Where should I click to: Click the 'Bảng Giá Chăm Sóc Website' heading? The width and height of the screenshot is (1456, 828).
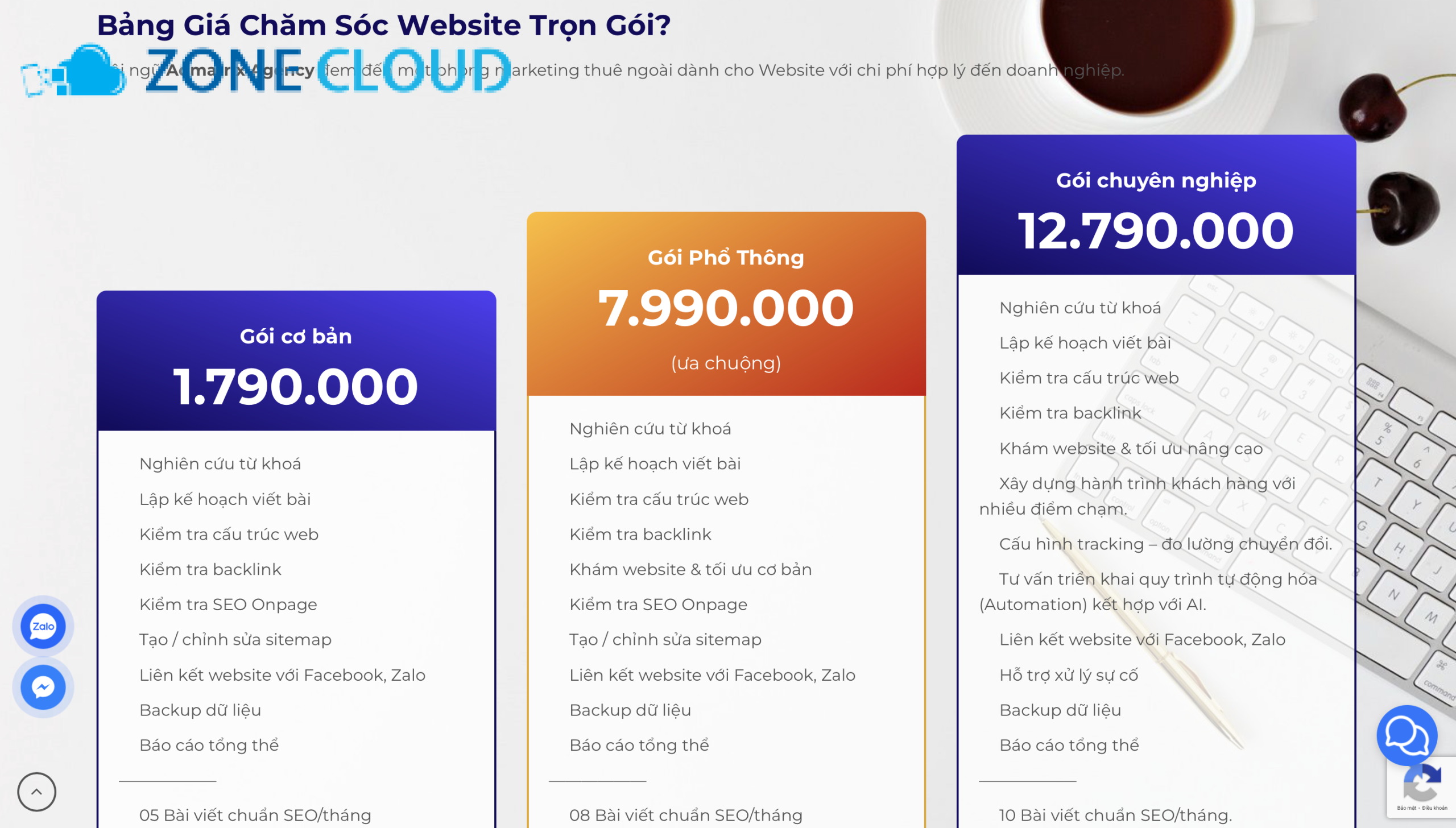[x=384, y=25]
